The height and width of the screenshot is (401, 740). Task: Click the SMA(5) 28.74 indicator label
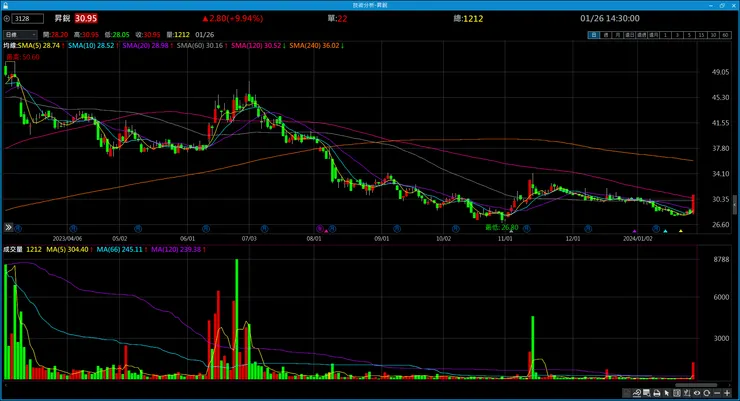[x=41, y=45]
